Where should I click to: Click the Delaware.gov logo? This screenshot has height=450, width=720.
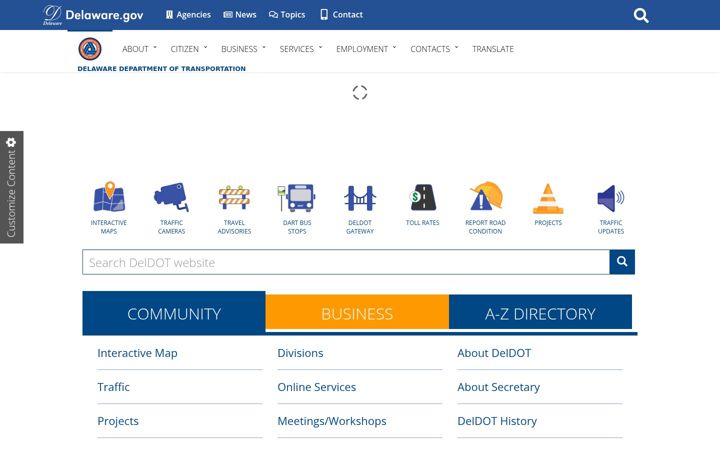[93, 15]
